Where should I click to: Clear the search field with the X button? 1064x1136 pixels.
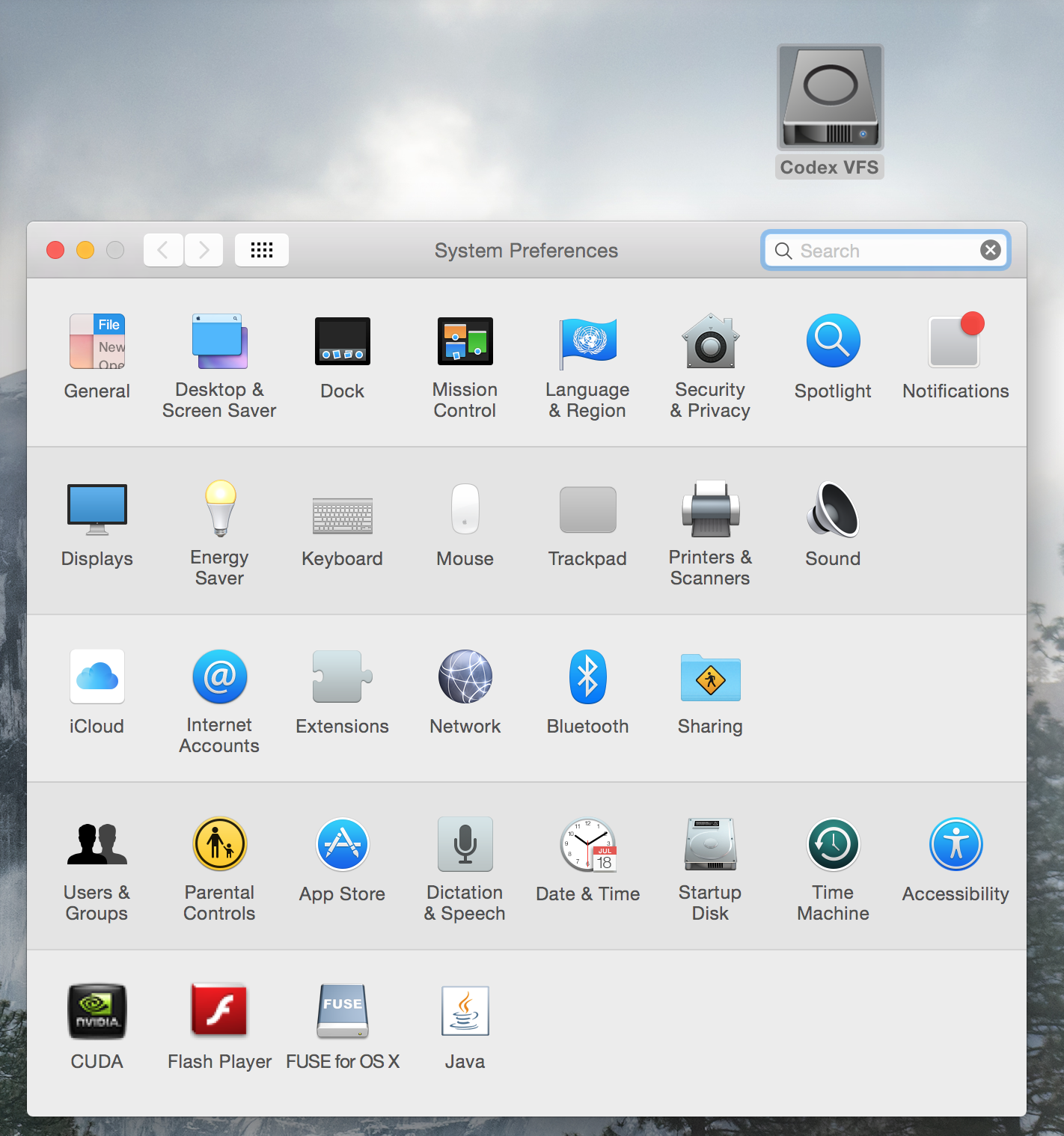991,250
